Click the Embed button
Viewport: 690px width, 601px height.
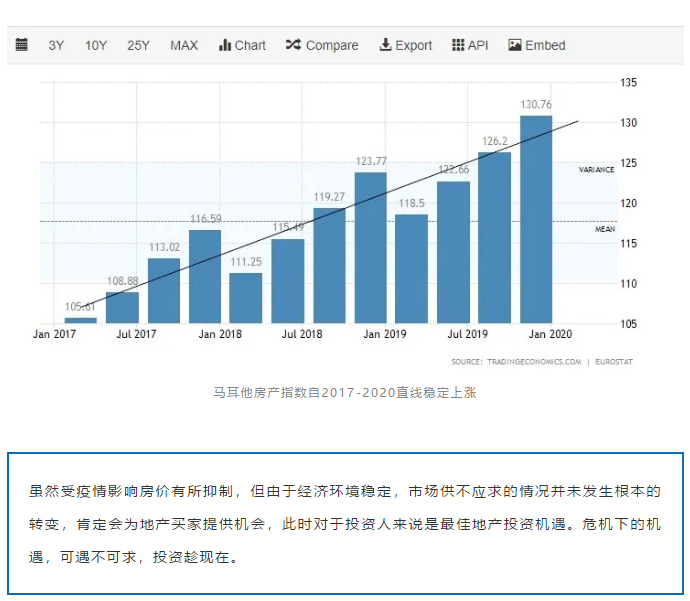click(x=537, y=45)
